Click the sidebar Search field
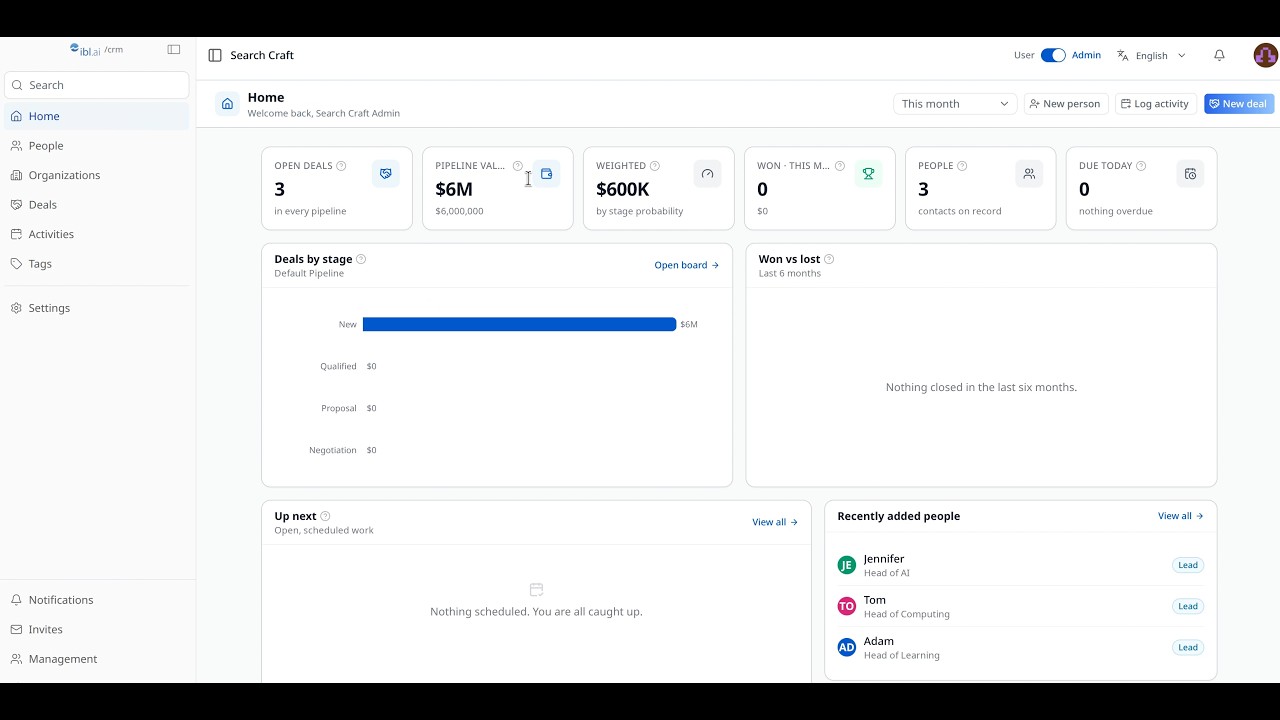This screenshot has width=1280, height=720. 96,85
